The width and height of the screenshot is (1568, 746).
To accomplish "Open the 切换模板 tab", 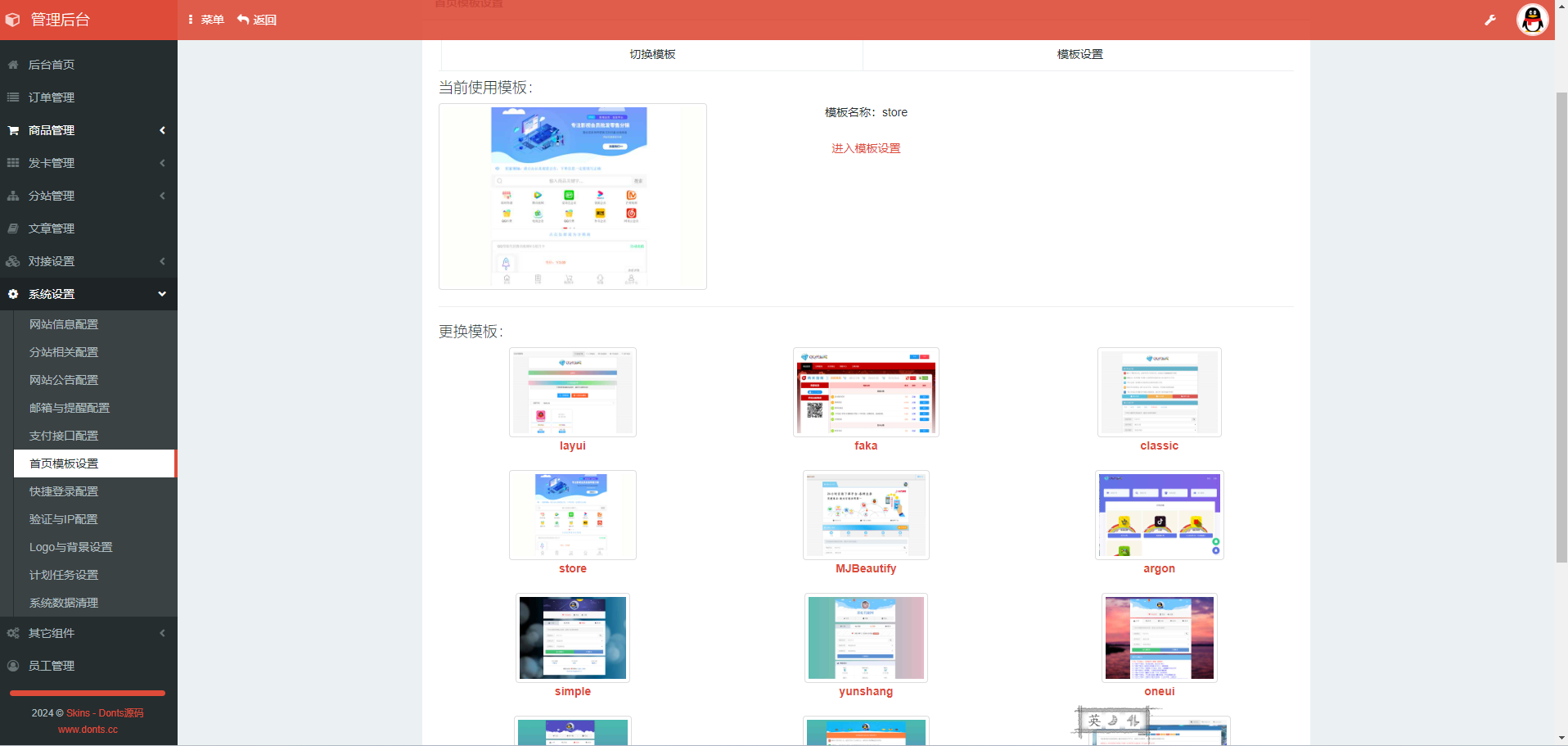I will click(651, 54).
